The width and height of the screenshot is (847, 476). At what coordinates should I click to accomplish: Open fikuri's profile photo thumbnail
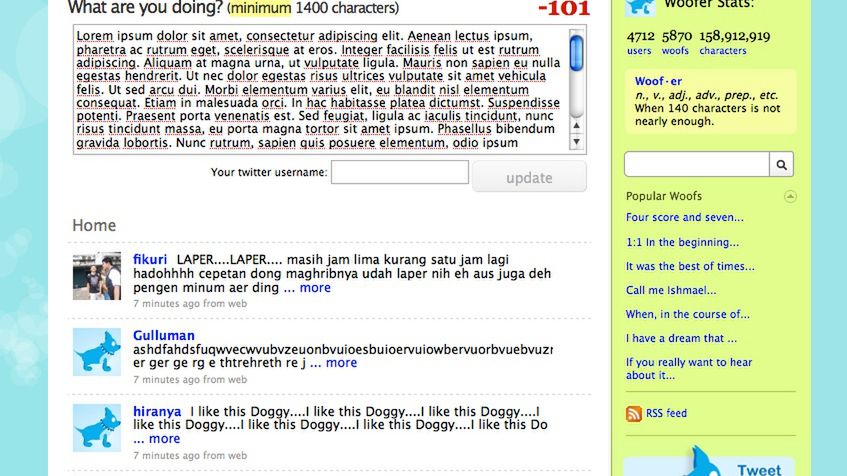click(97, 276)
